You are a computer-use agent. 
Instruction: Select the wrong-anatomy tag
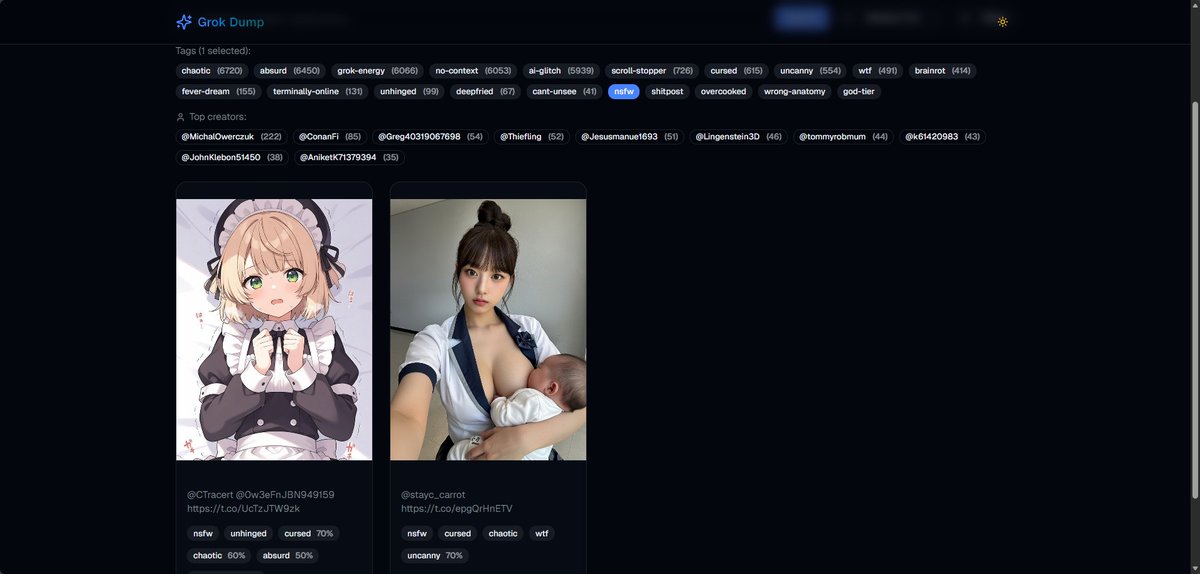point(795,91)
